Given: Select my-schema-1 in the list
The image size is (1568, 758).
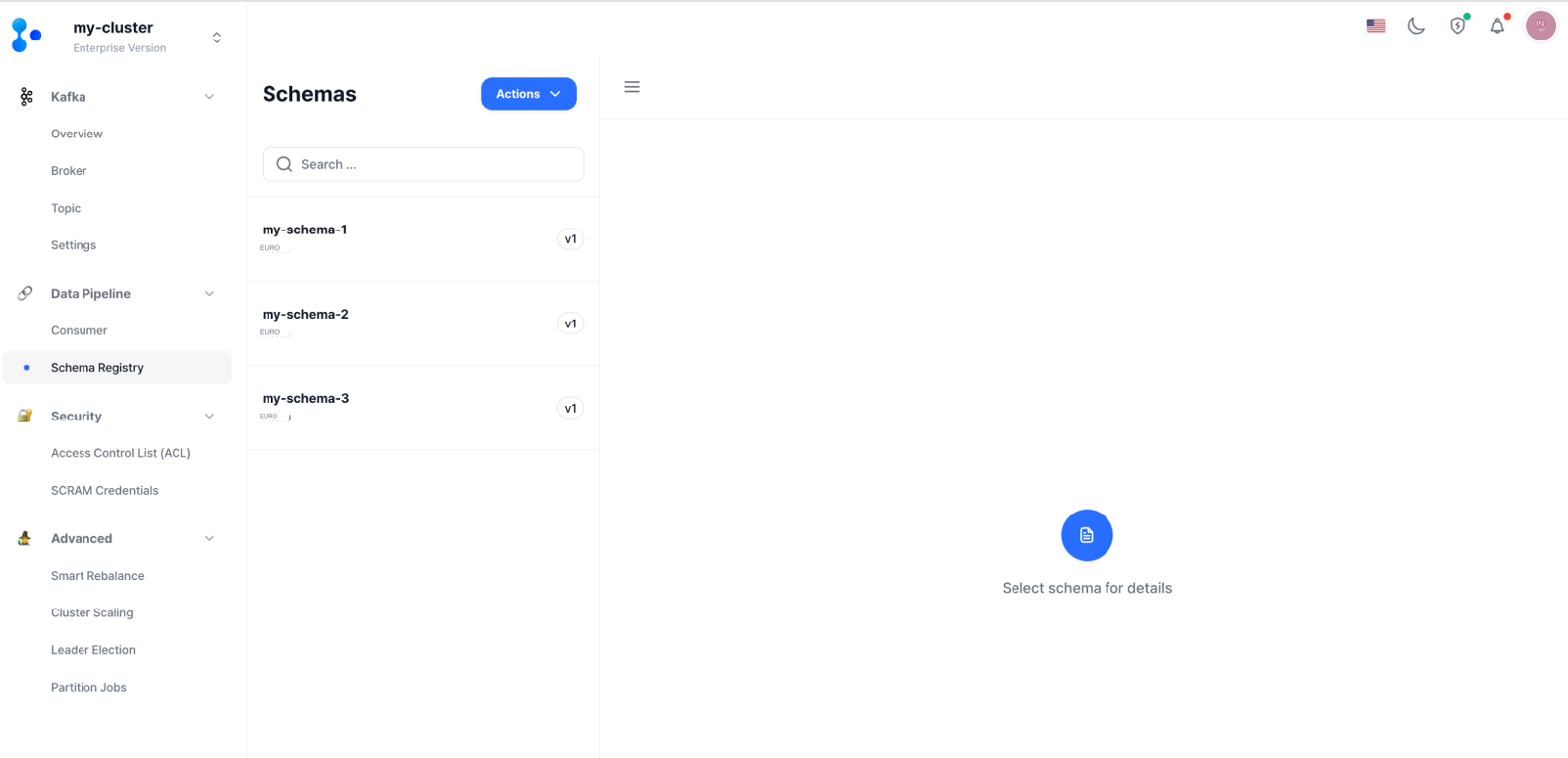Looking at the screenshot, I should pos(423,239).
